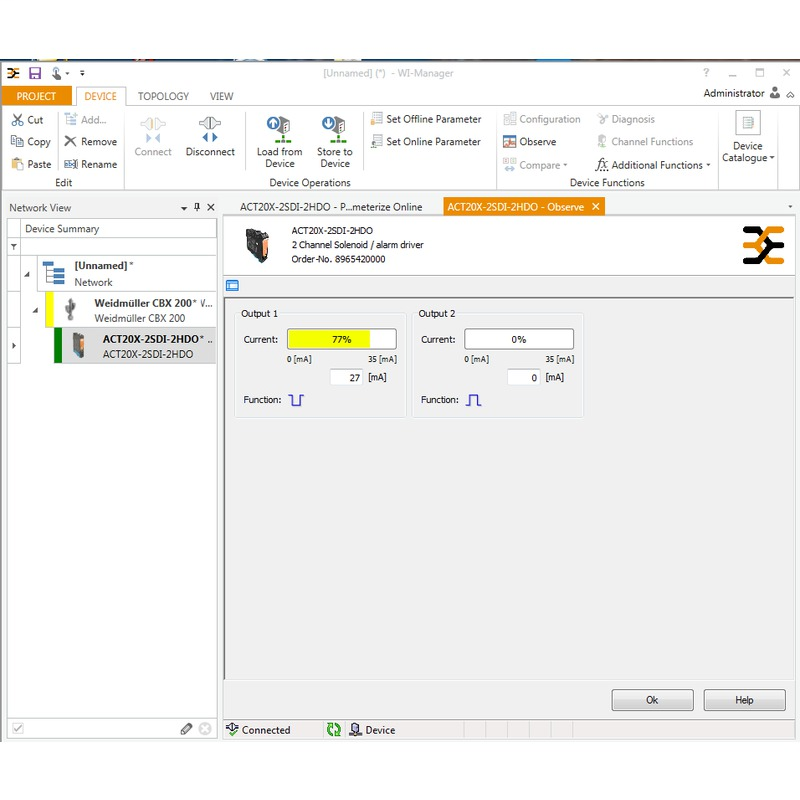Image resolution: width=800 pixels, height=800 pixels.
Task: Click the Device Summary filter field
Action: click(x=118, y=247)
